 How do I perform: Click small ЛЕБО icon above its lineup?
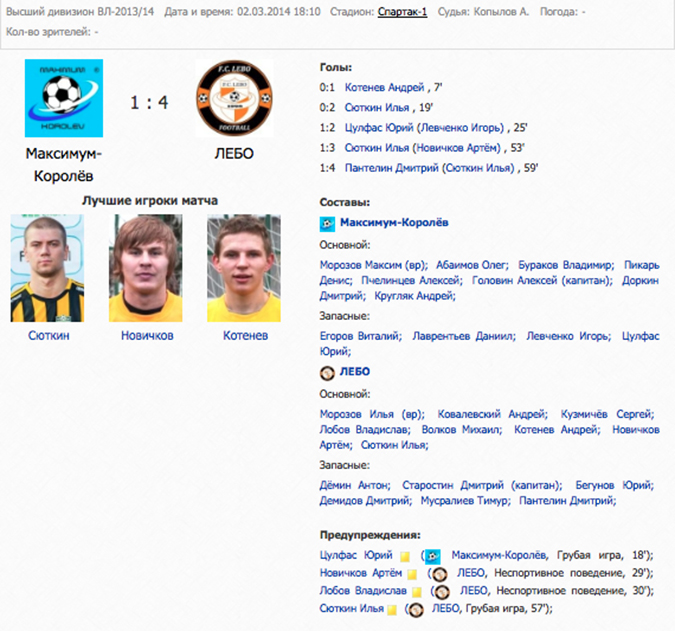pyautogui.click(x=327, y=373)
